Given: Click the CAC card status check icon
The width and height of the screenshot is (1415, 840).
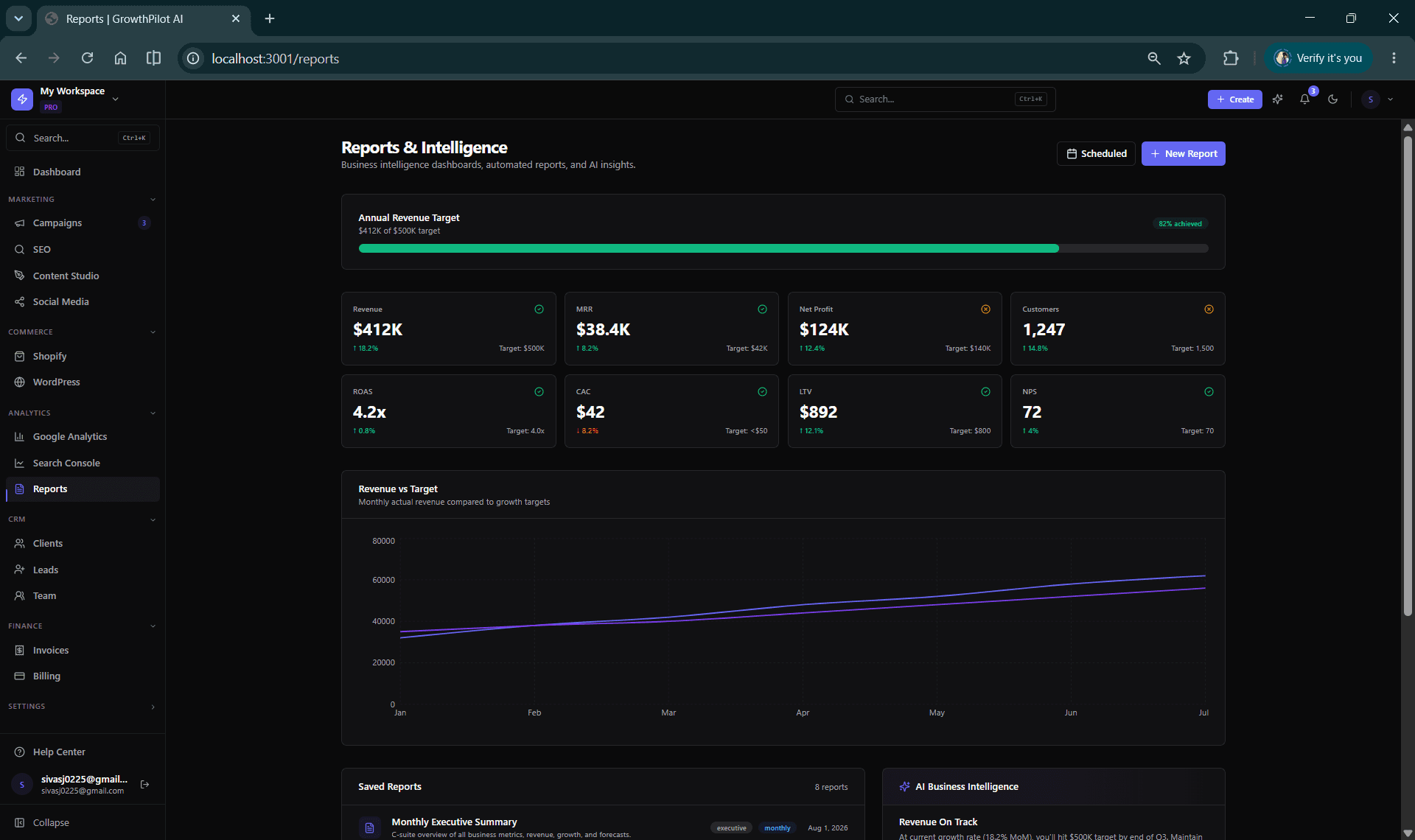Looking at the screenshot, I should [762, 391].
